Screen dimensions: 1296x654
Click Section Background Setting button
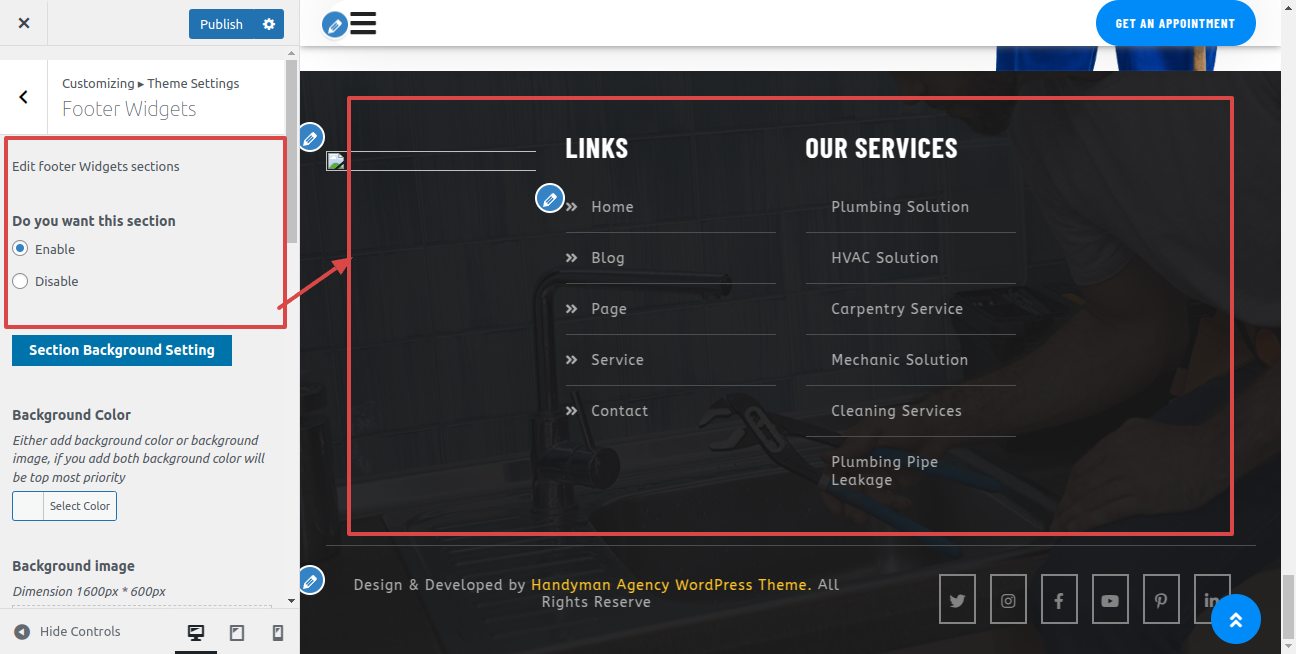[122, 350]
